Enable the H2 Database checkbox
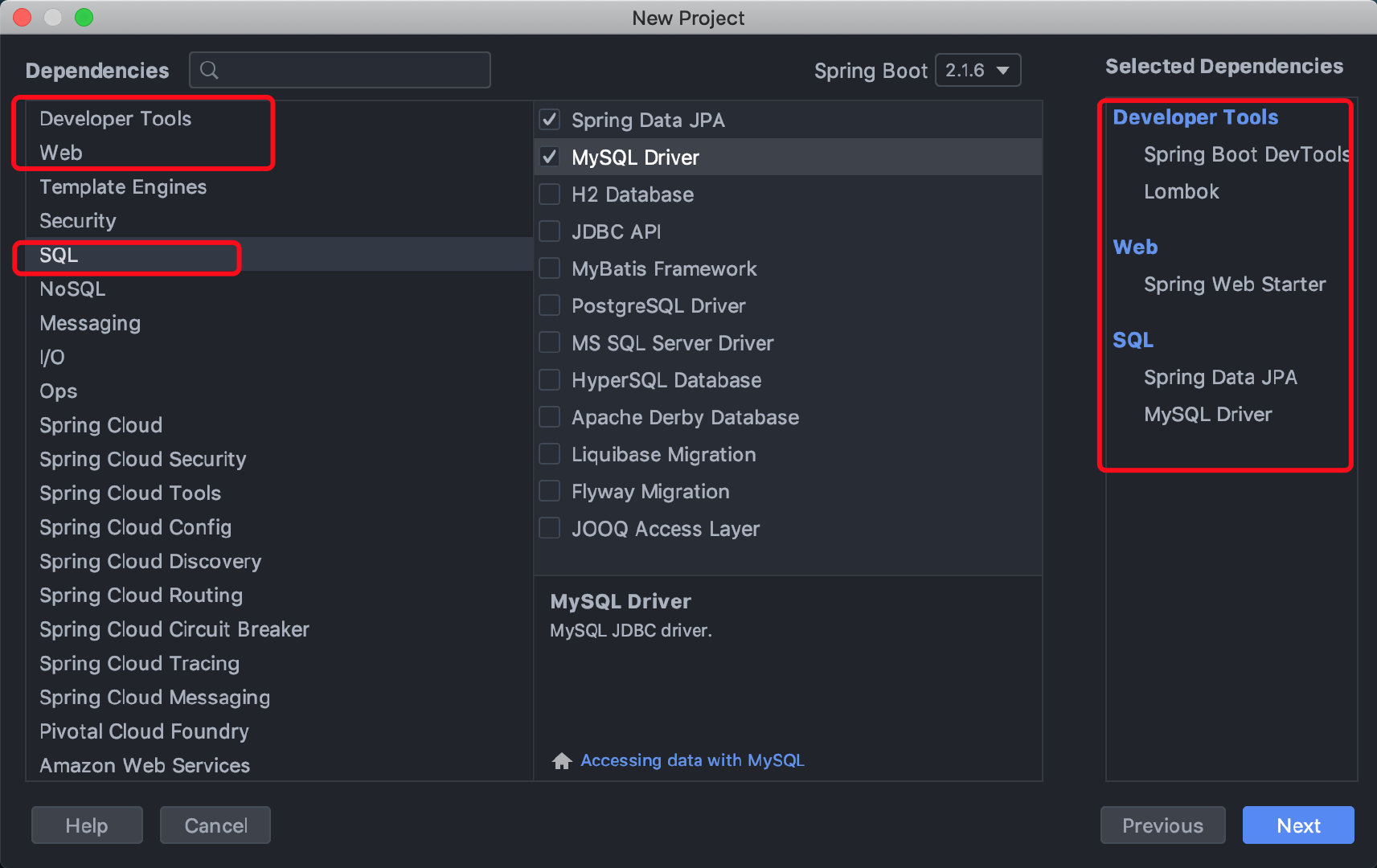The width and height of the screenshot is (1377, 868). pyautogui.click(x=550, y=194)
